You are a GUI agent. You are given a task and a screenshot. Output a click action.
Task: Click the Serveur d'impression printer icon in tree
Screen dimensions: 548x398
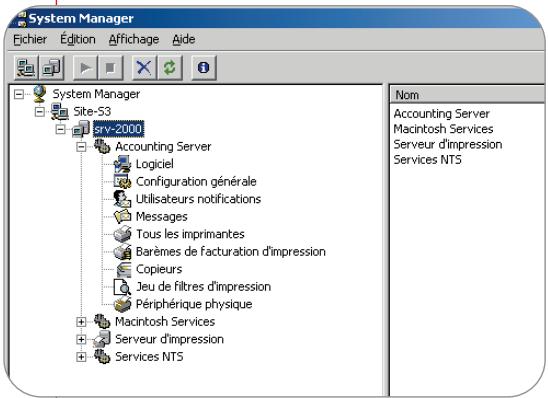pos(102,339)
